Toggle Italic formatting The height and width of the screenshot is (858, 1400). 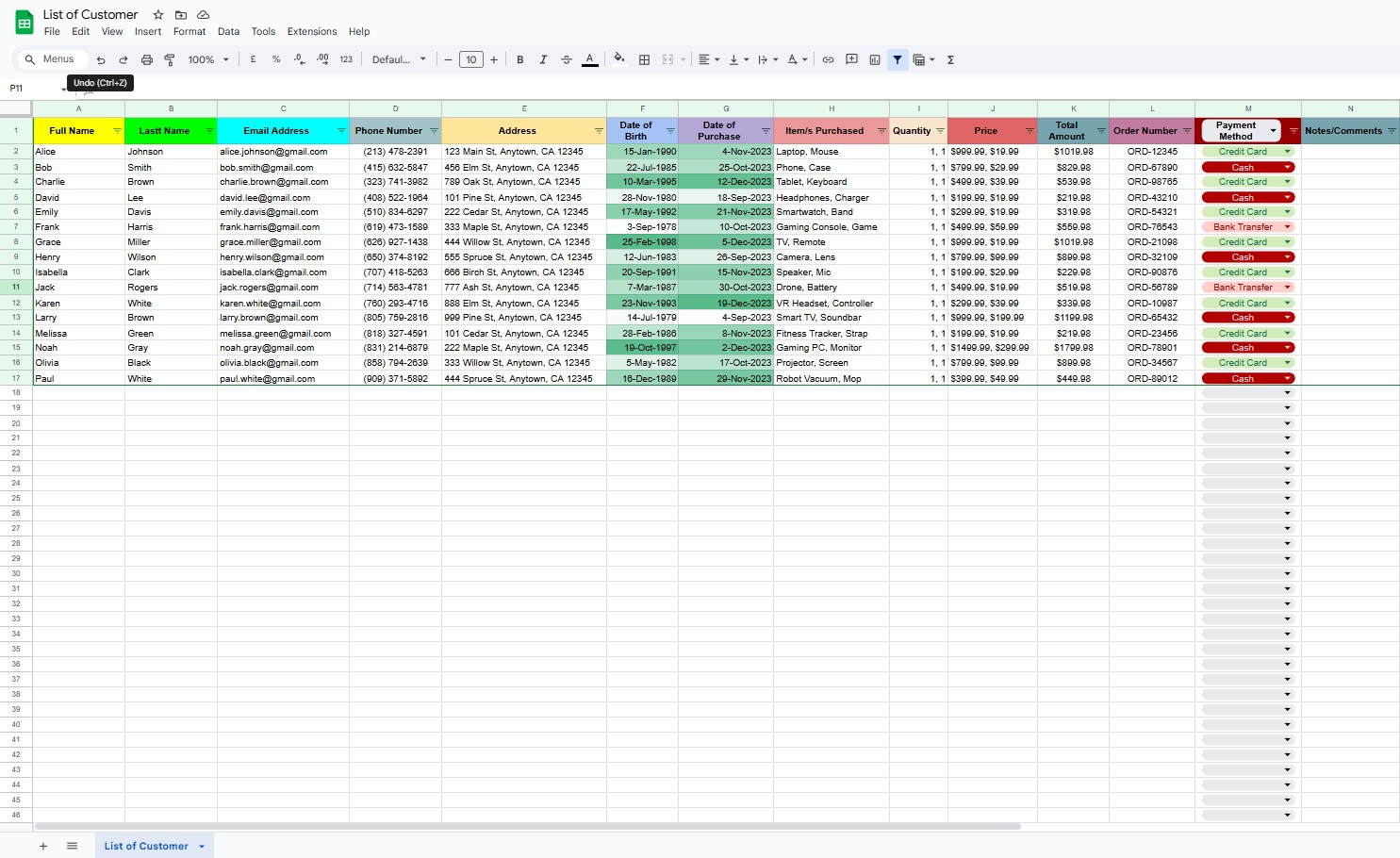[543, 59]
